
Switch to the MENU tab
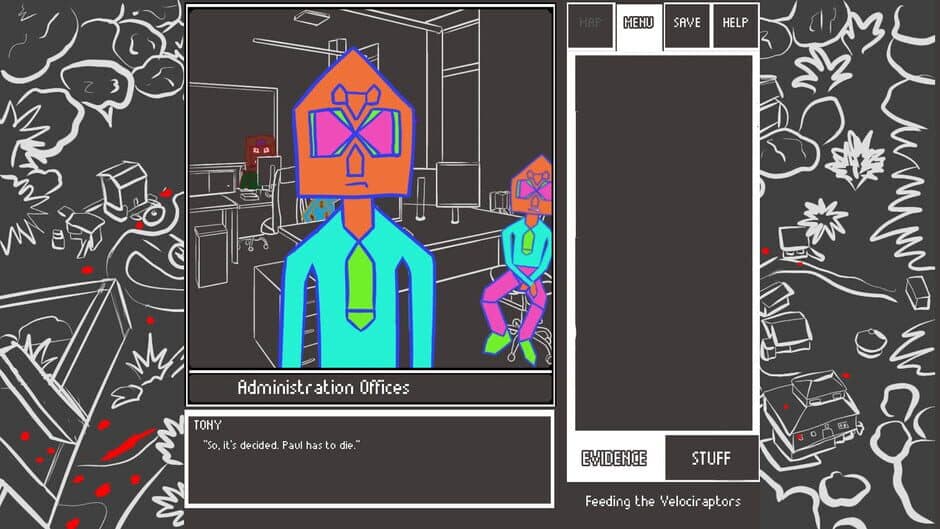(x=638, y=24)
